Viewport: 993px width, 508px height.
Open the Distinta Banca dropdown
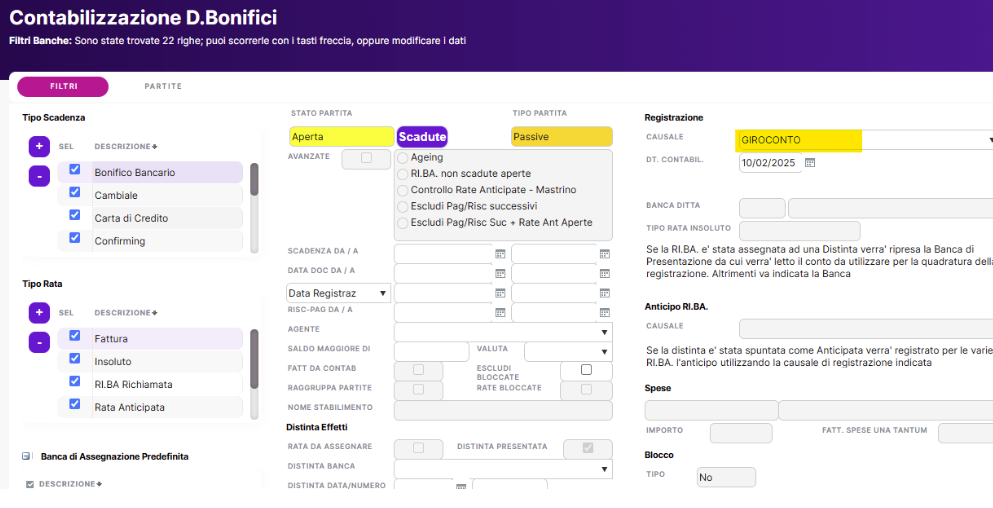tap(503, 469)
